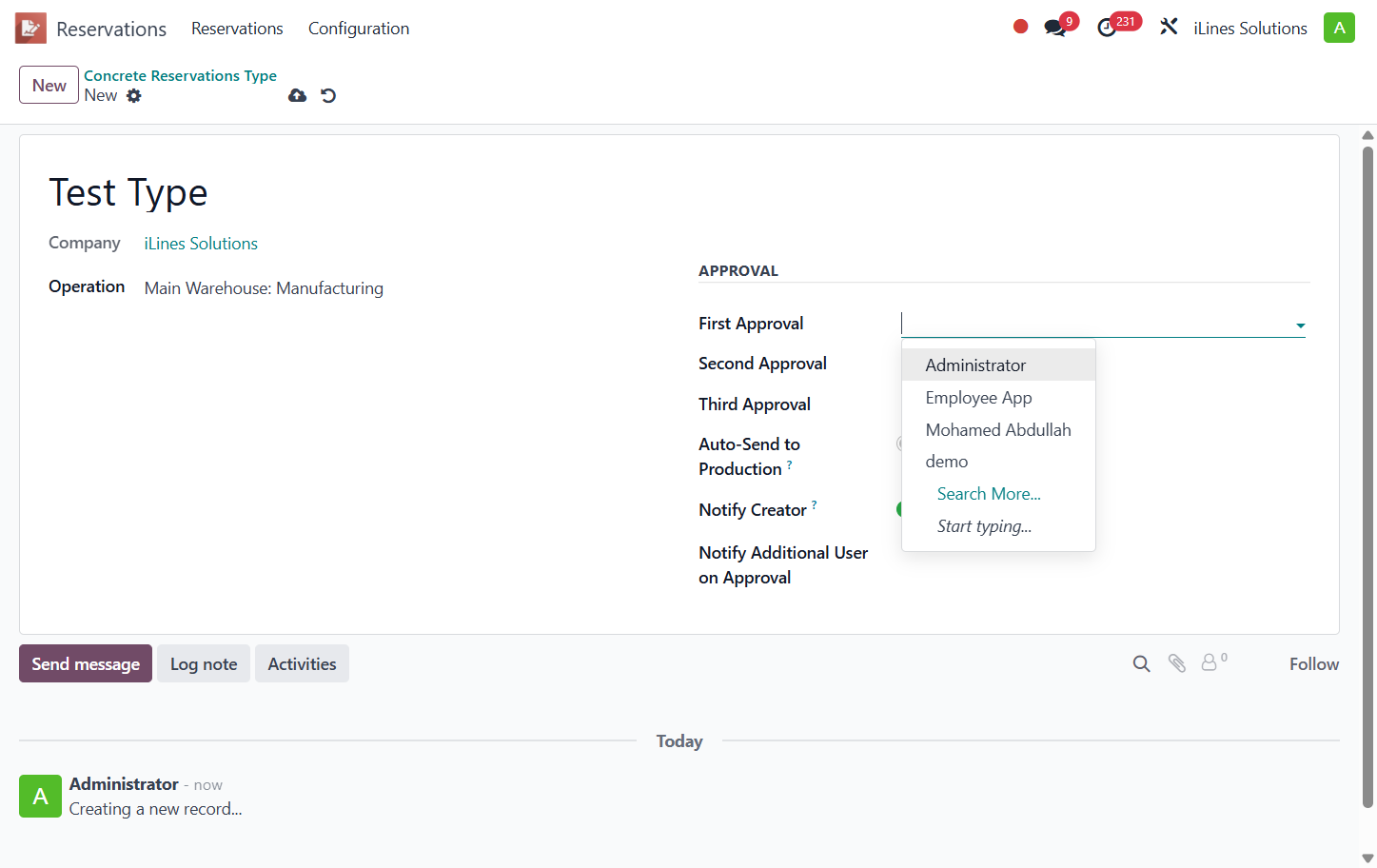Click the Third Approval label
The width and height of the screenshot is (1377, 868).
(755, 404)
